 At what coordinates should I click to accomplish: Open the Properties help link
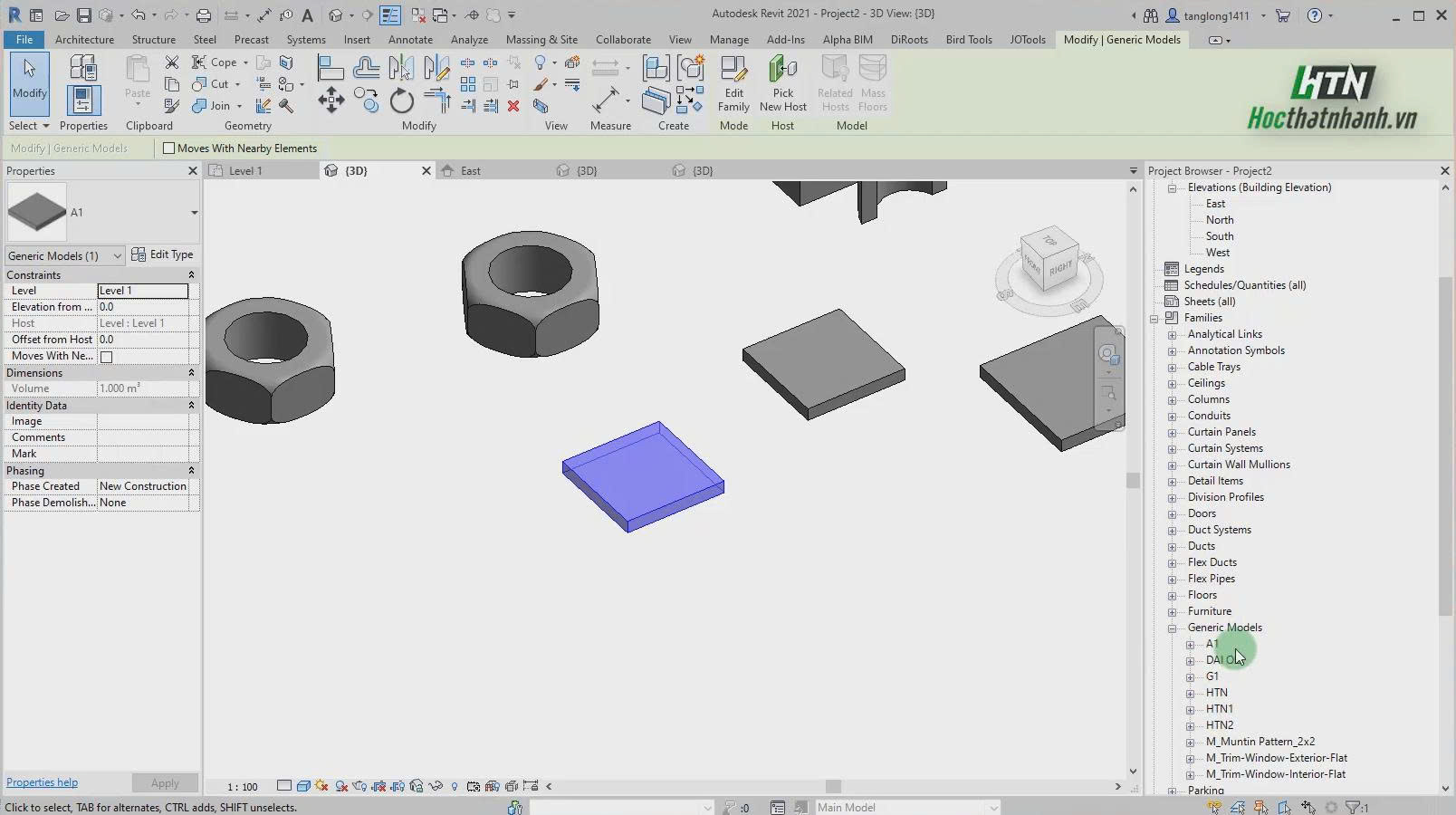(42, 782)
